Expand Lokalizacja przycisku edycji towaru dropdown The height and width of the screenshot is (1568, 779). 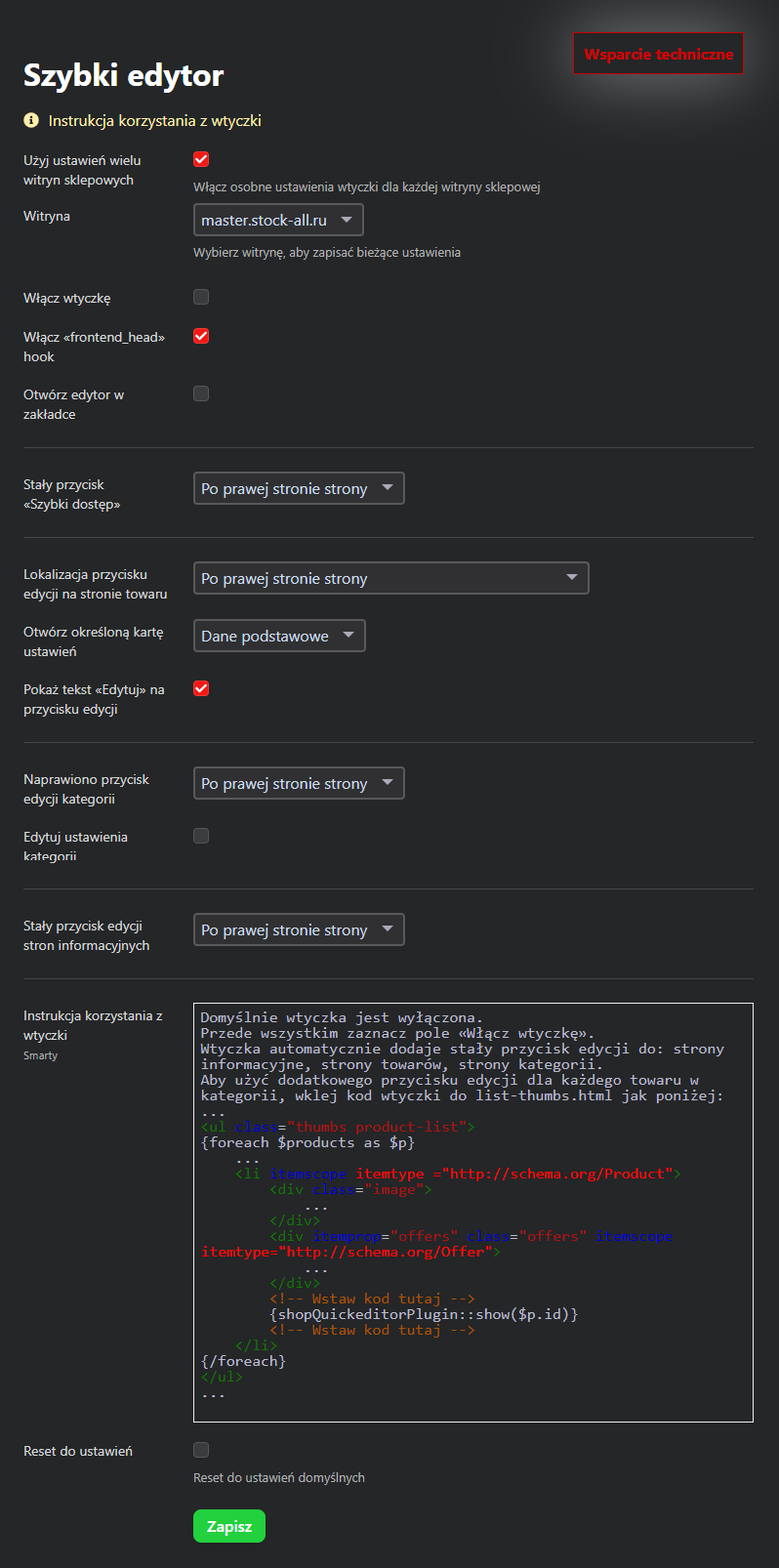tap(390, 579)
